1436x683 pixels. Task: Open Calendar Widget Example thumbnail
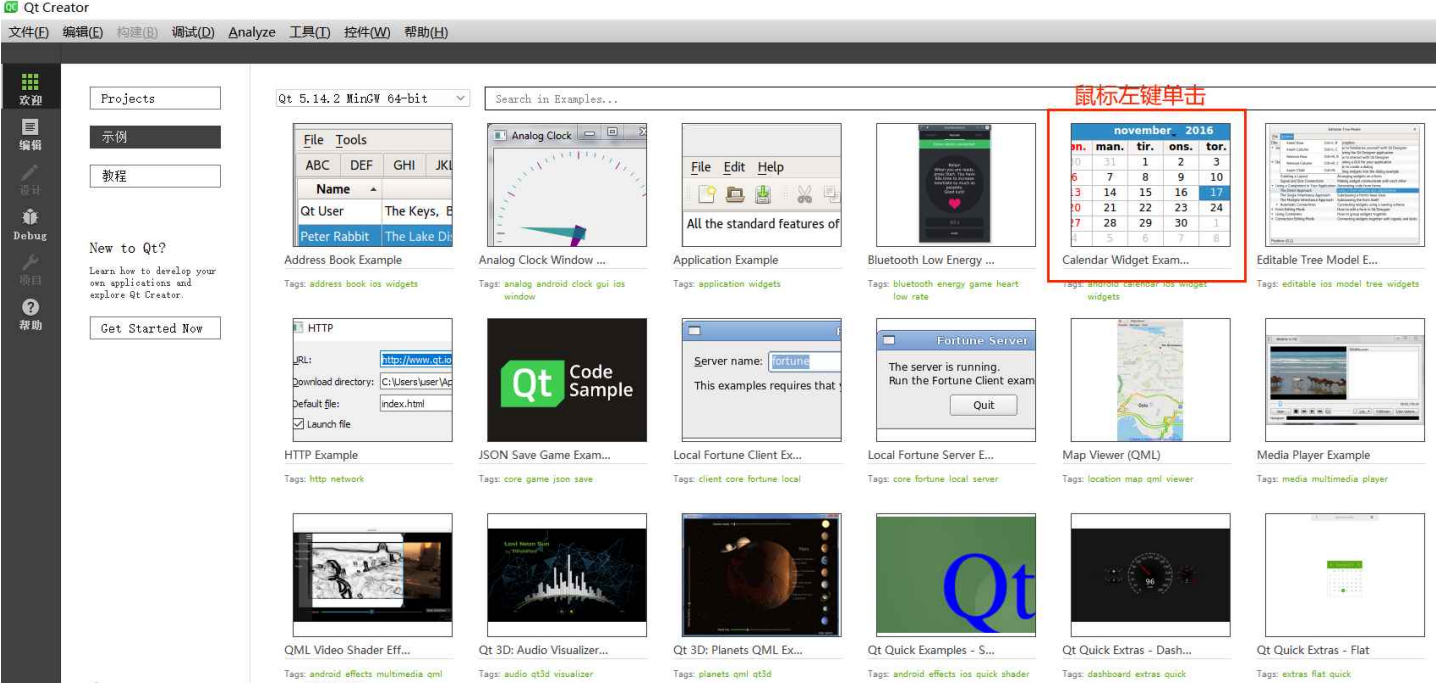pyautogui.click(x=1150, y=185)
